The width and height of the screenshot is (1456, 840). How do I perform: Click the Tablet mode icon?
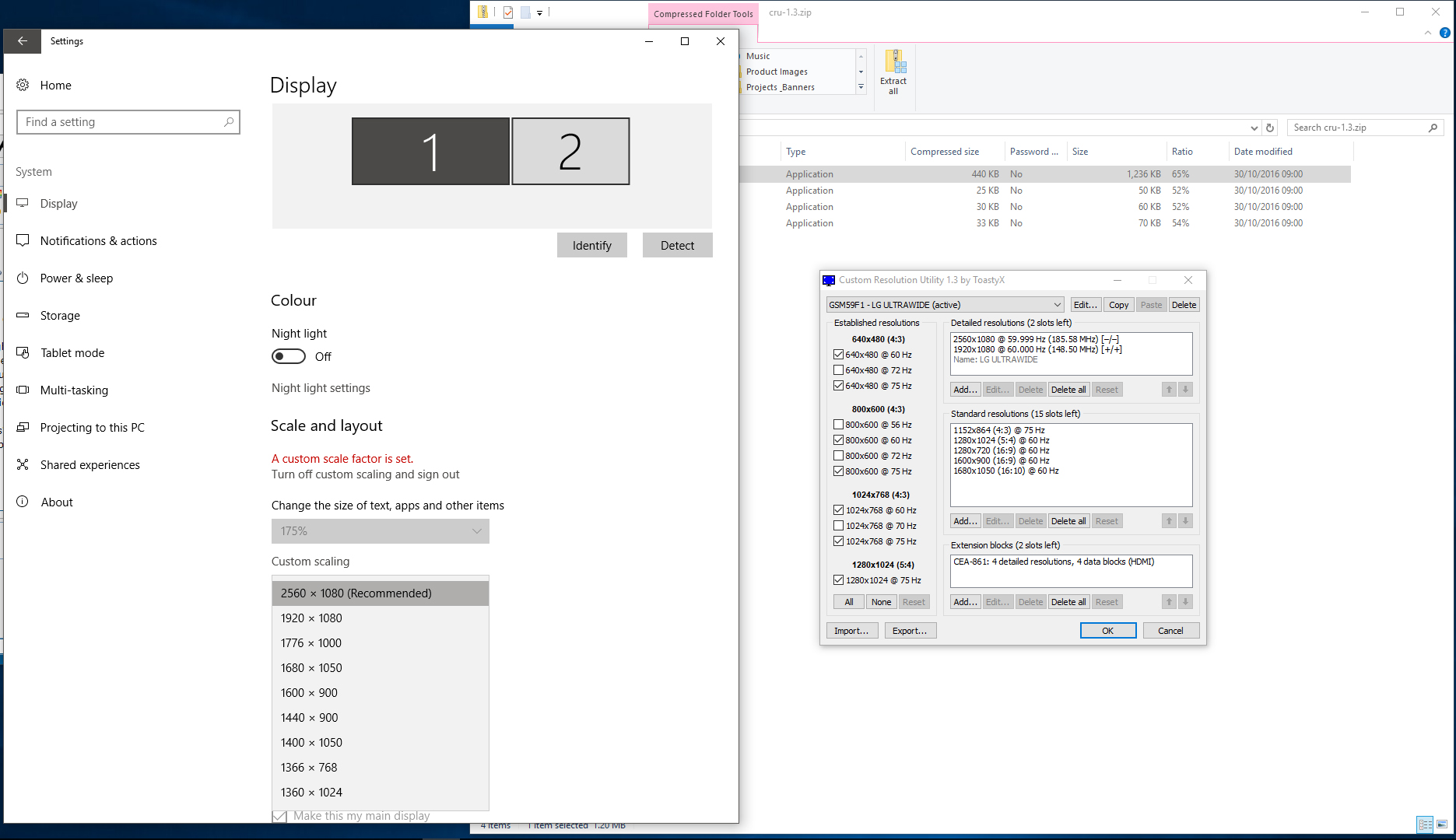point(23,353)
